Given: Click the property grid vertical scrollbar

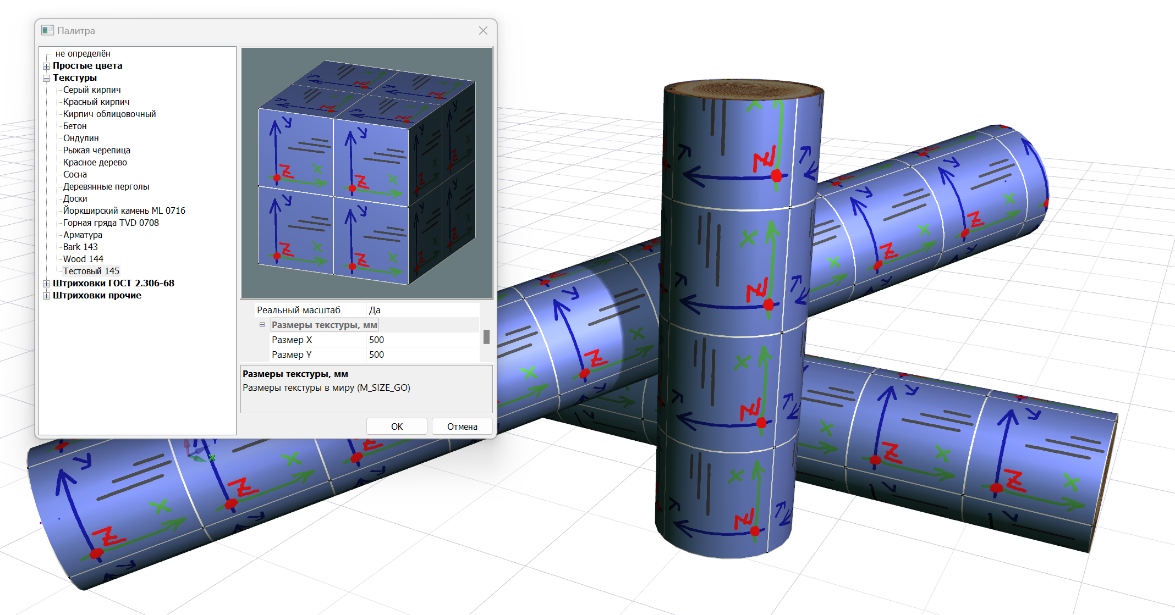Looking at the screenshot, I should click(487, 337).
